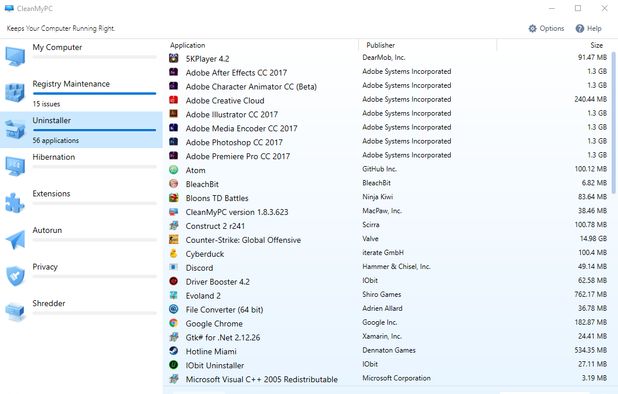The width and height of the screenshot is (618, 394).
Task: Click the Cyberduck yellow duck icon
Action: click(x=173, y=254)
